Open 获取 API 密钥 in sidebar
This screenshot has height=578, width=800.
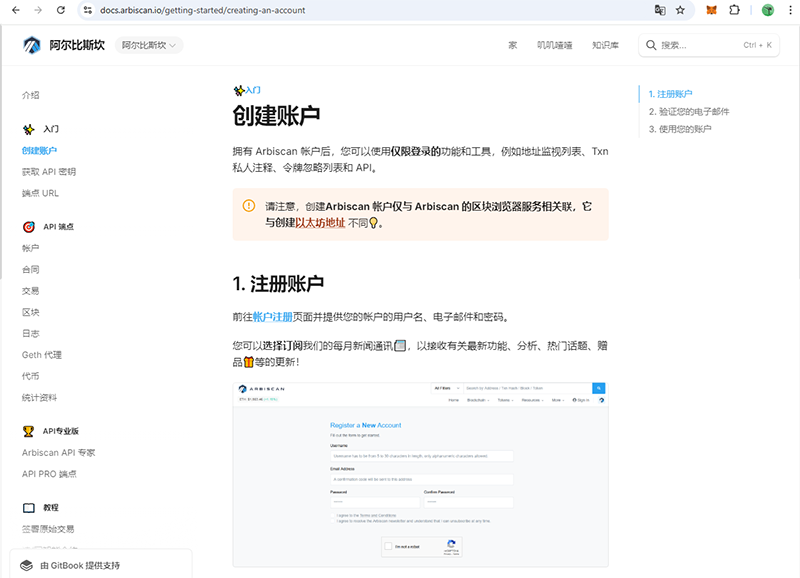coord(49,172)
